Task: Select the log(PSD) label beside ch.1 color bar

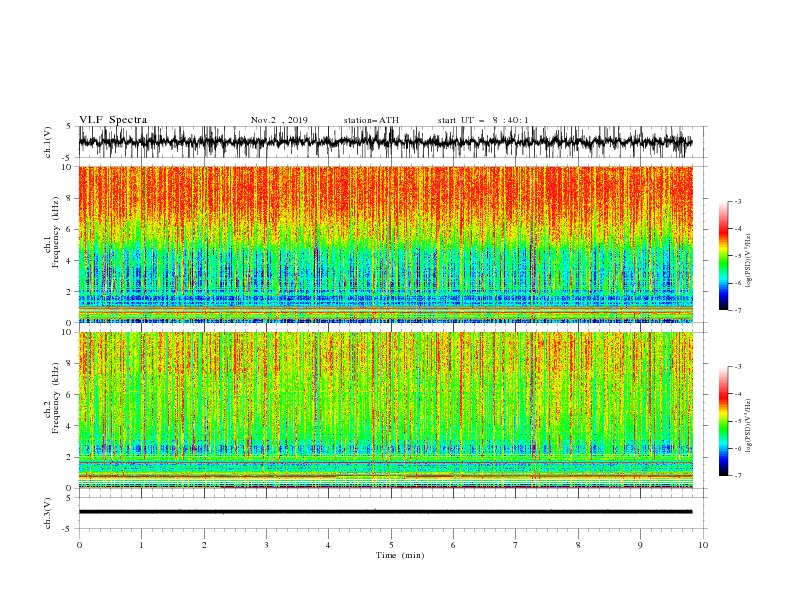Action: (x=749, y=261)
